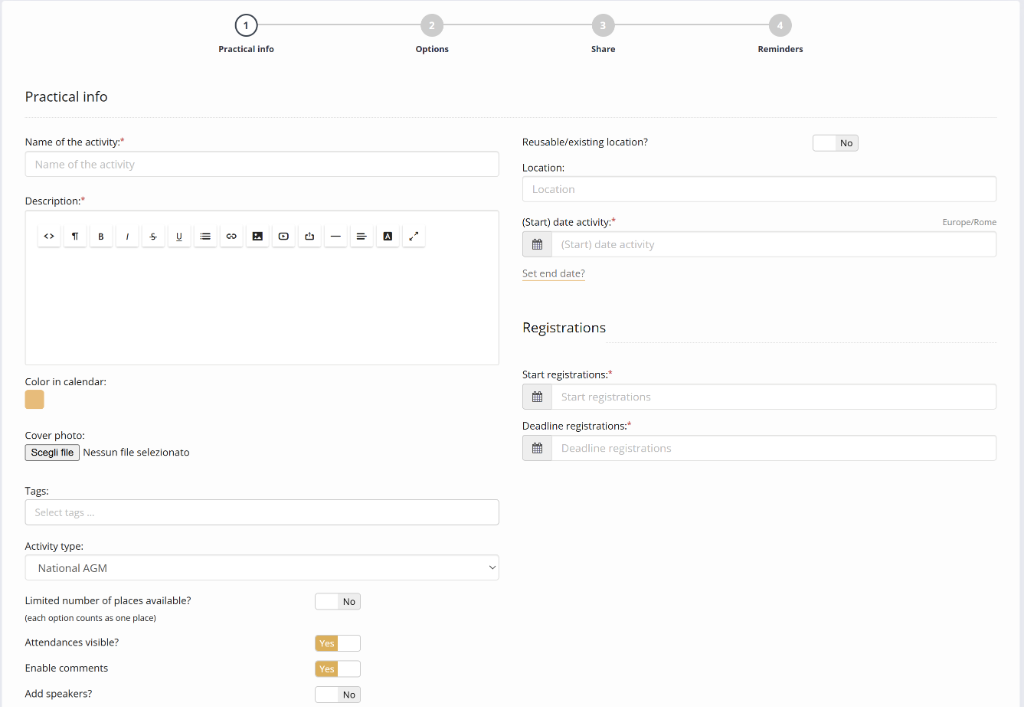Turn on Reusable/existing location toggle
This screenshot has height=707, width=1024.
click(x=835, y=143)
